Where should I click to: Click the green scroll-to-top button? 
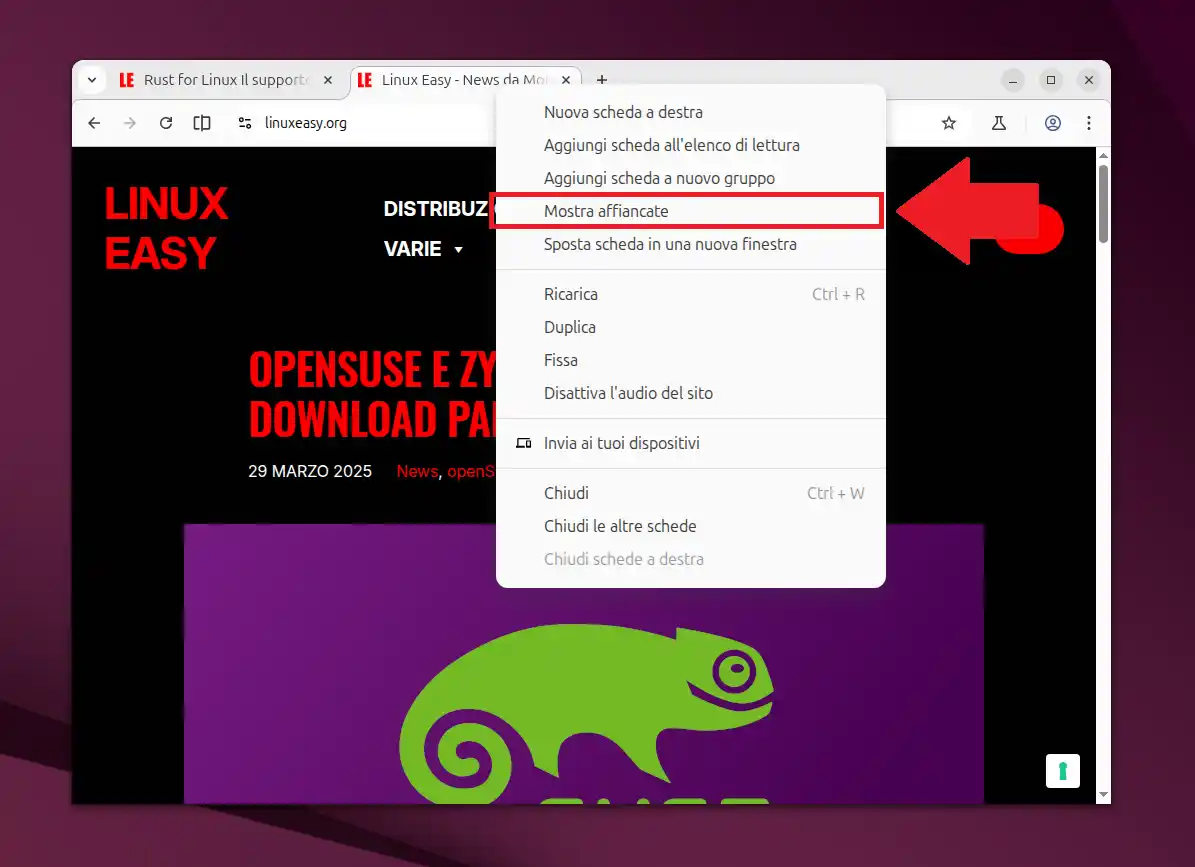[x=1062, y=770]
